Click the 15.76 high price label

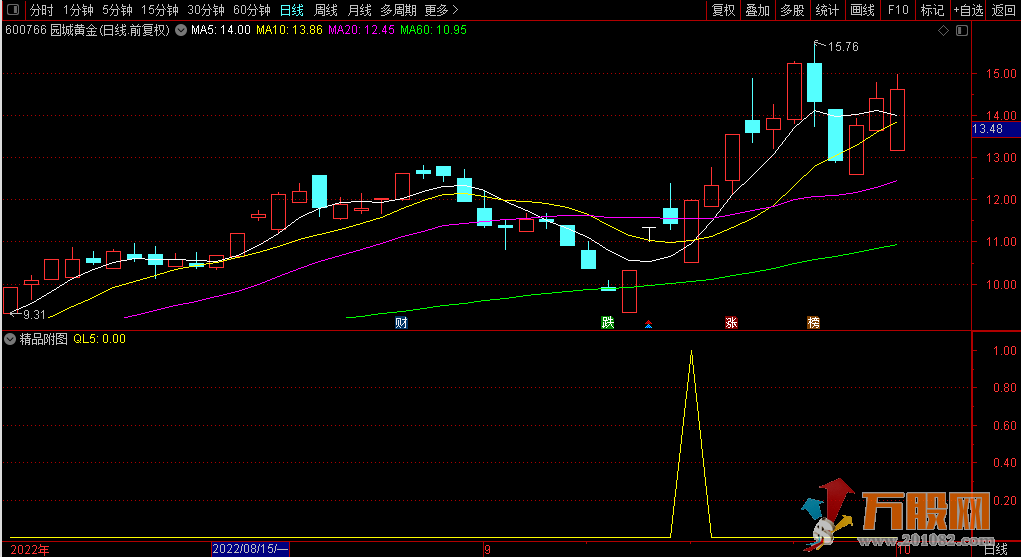843,47
